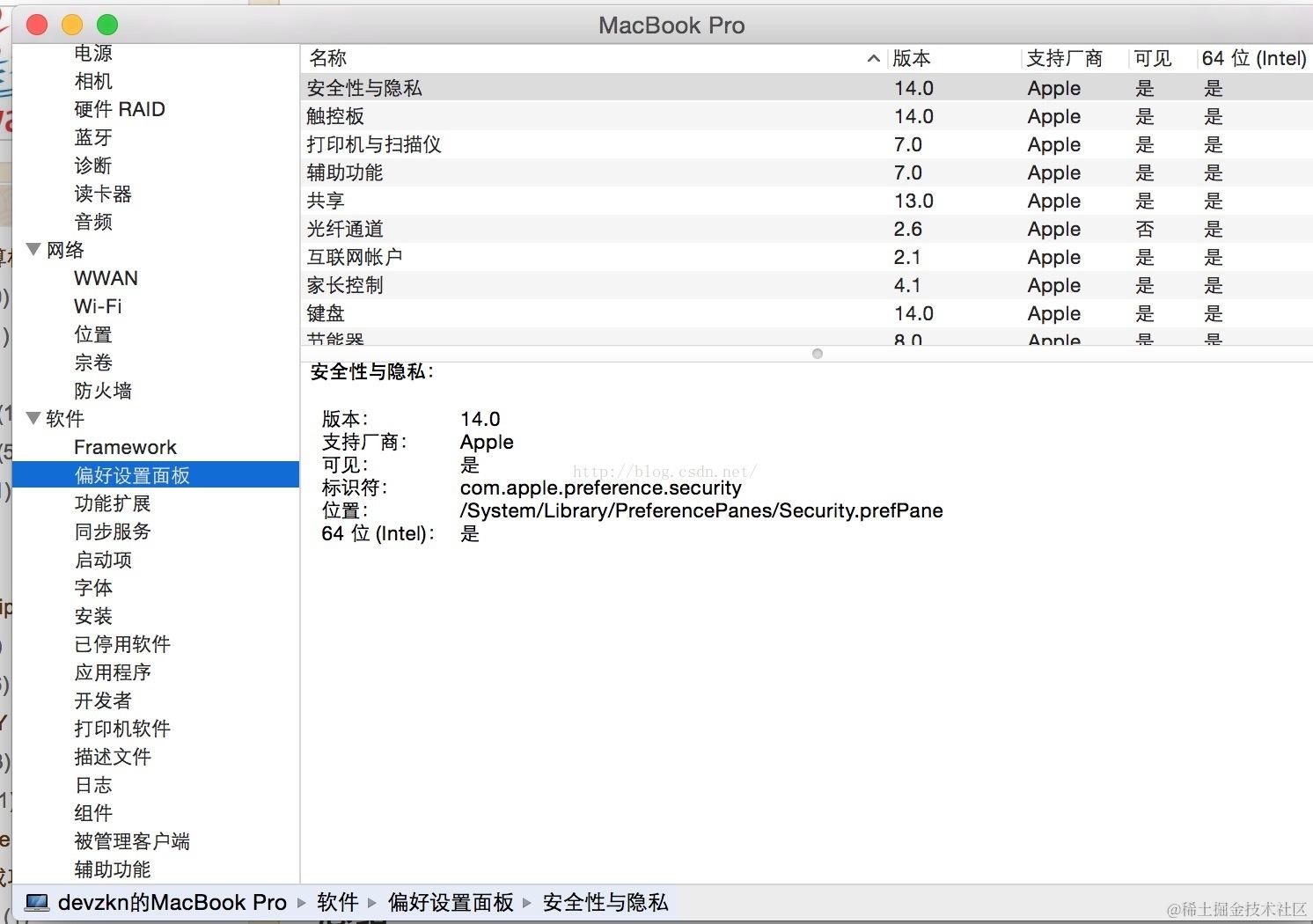Sort by the 64 位 (Intel) column header

point(1254,58)
